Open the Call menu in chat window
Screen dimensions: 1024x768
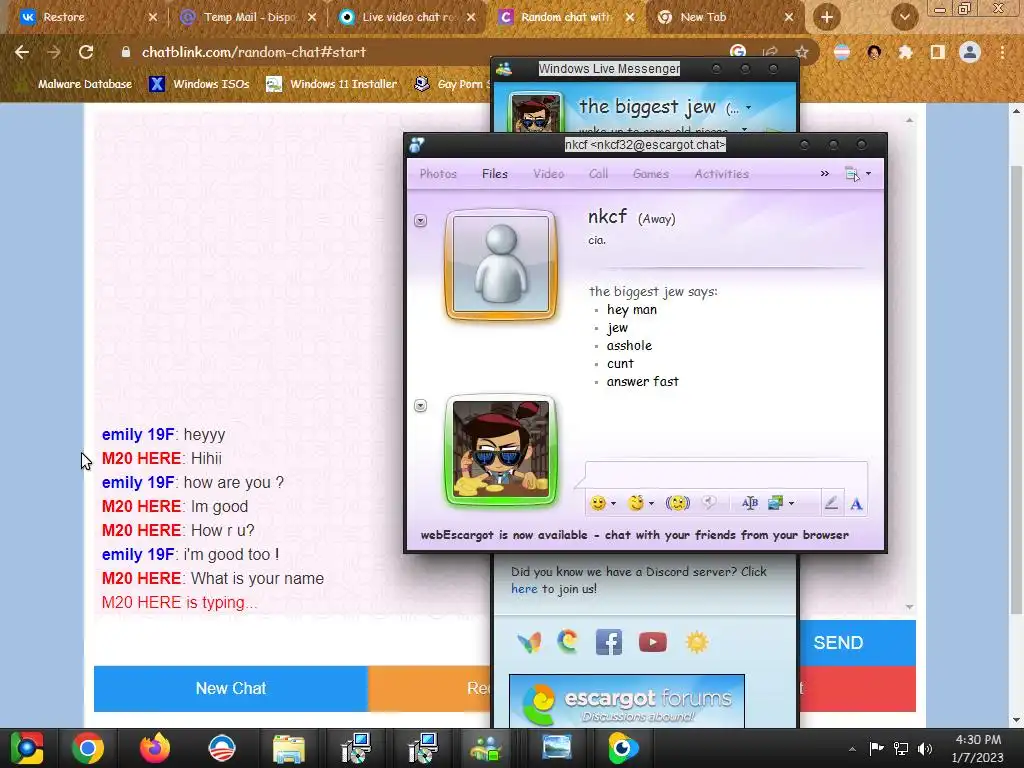click(598, 174)
